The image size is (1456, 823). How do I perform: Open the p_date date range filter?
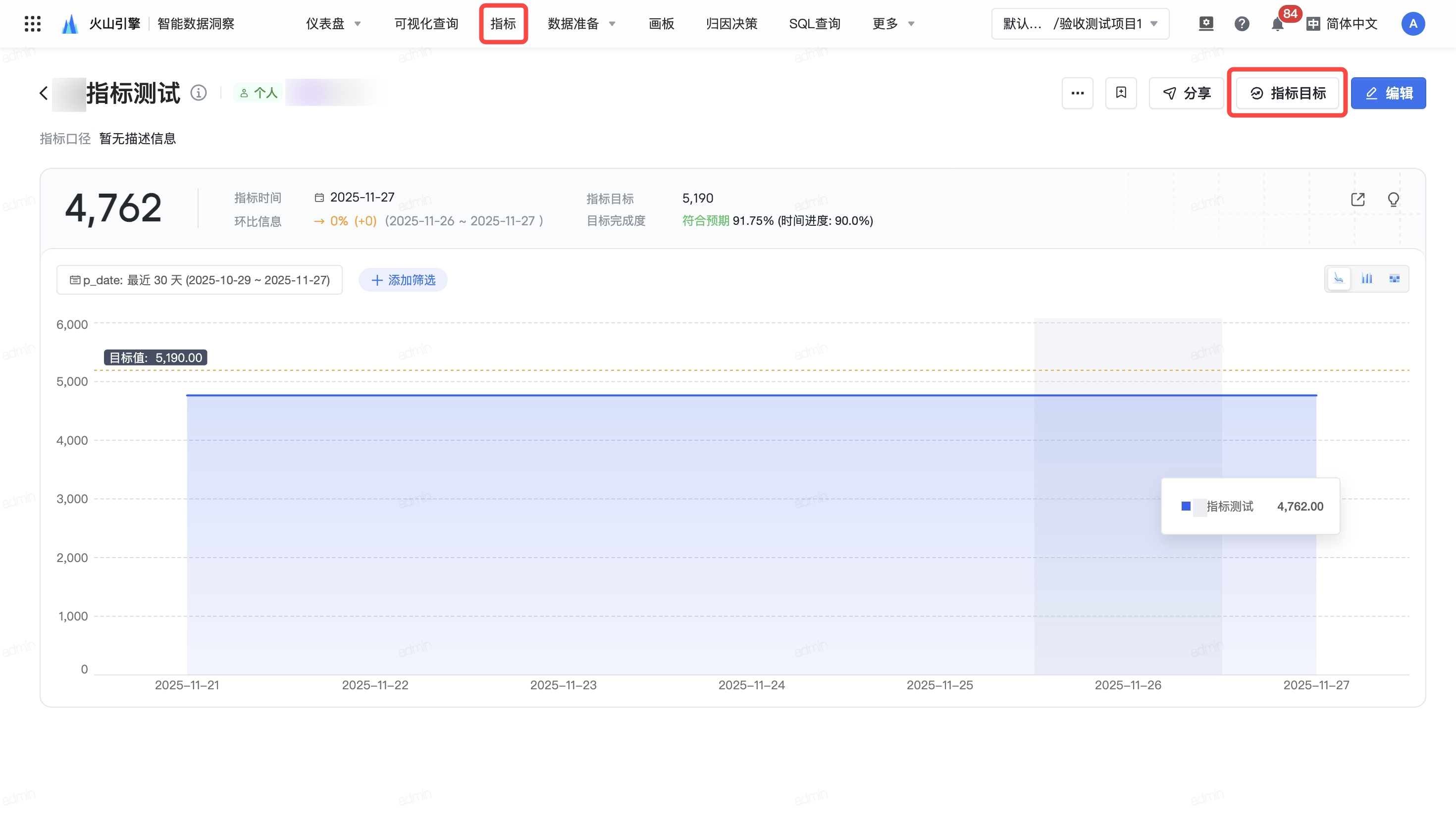[x=200, y=280]
